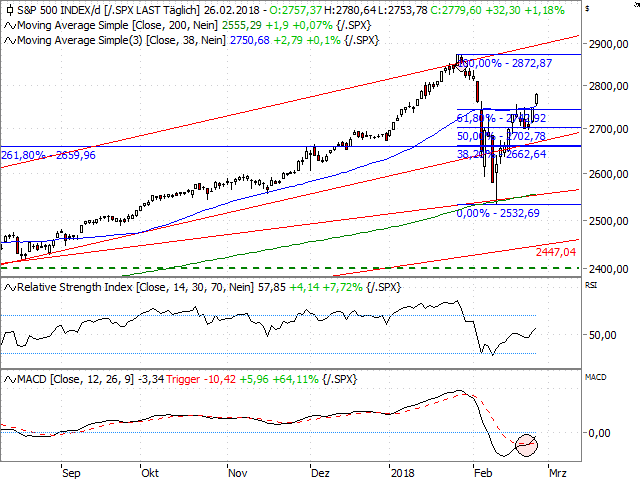Click the line icon before Moving Average Simple 200
Image resolution: width=640 pixels, height=480 pixels.
(x=10, y=26)
